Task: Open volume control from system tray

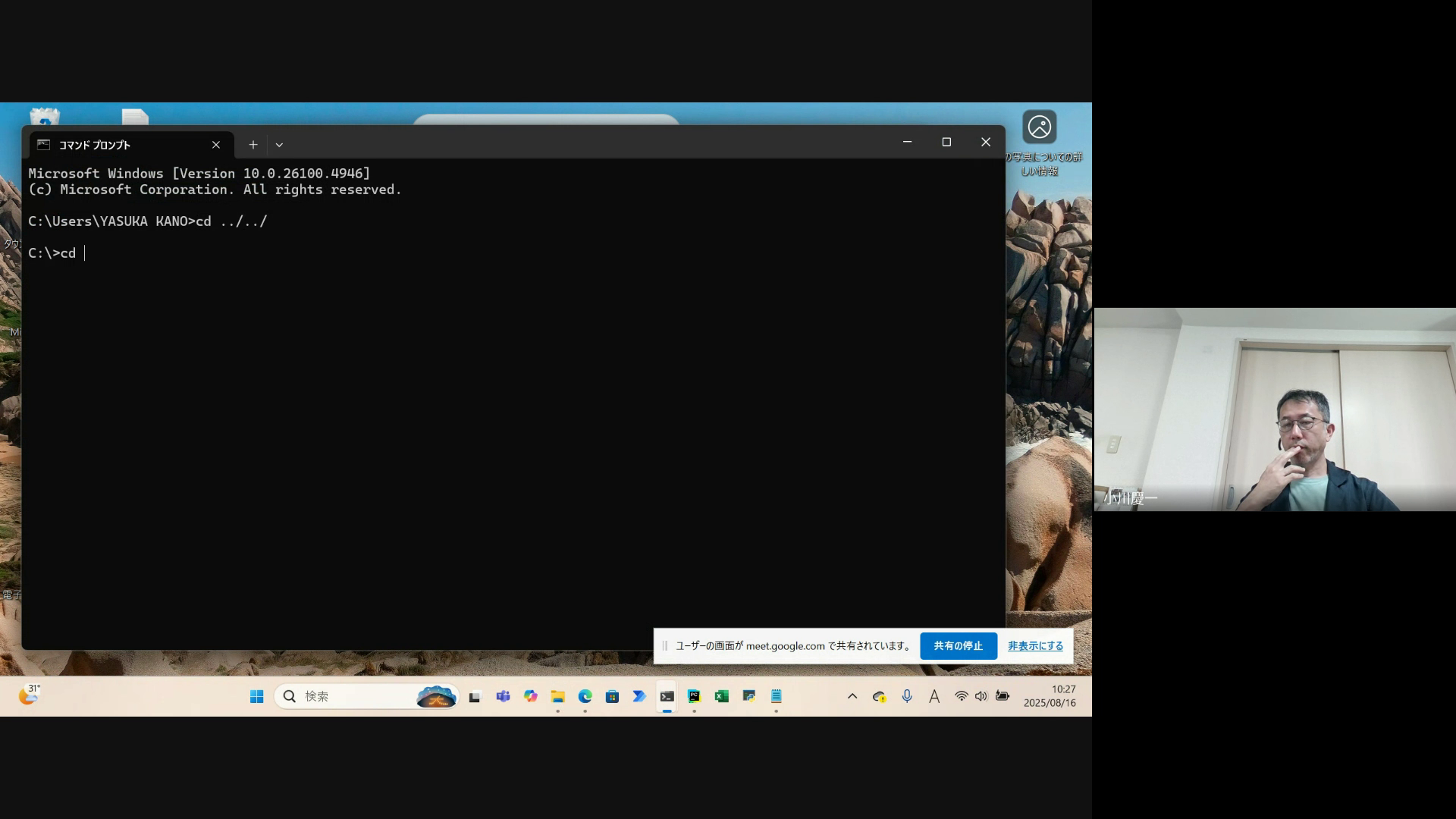Action: (x=981, y=696)
